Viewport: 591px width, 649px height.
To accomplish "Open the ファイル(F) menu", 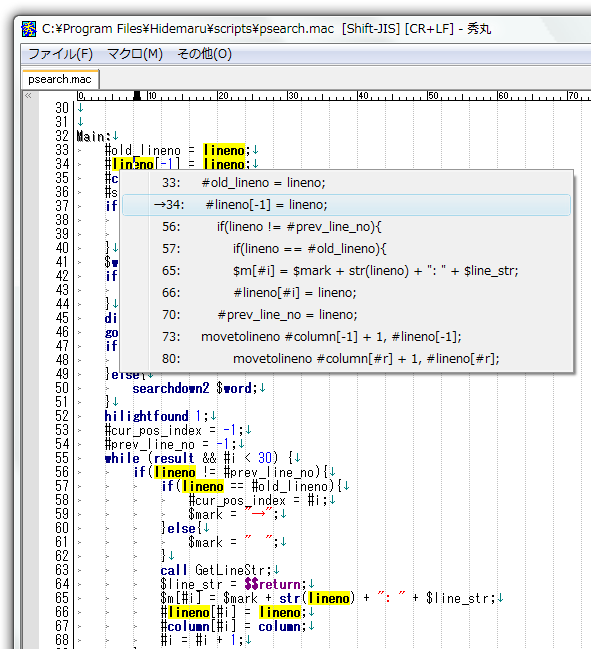I will tap(60, 54).
